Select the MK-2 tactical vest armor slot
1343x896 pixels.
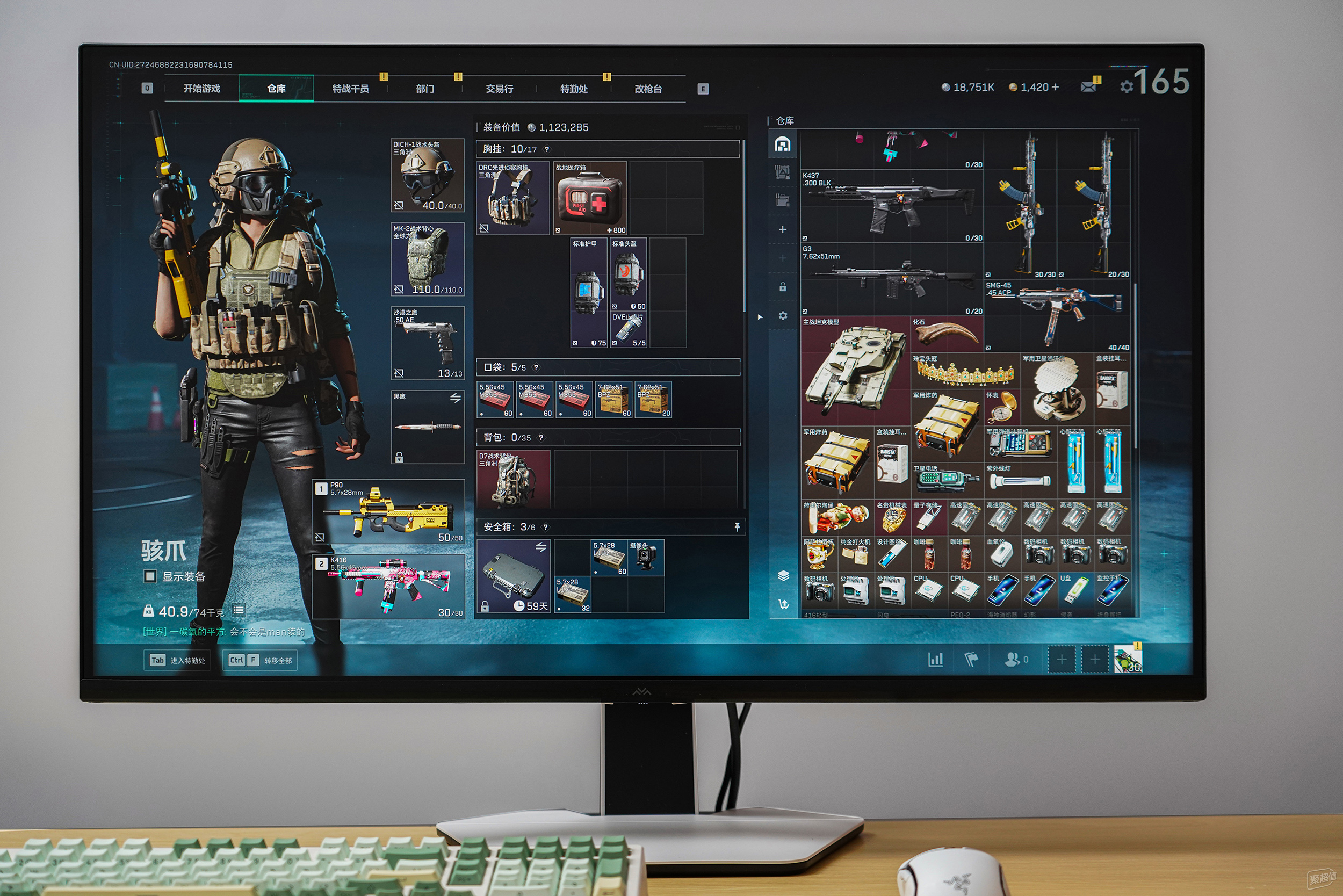428,259
